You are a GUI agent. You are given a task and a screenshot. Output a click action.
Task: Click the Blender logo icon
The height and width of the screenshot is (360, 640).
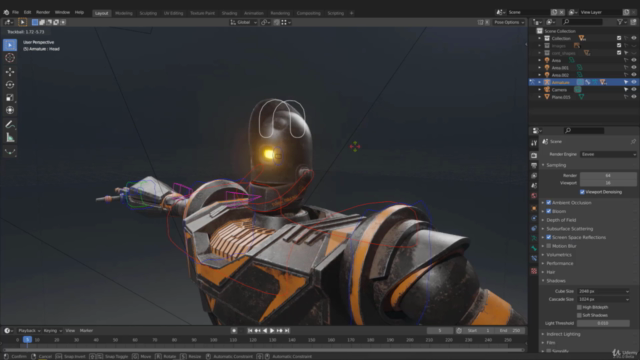6,12
